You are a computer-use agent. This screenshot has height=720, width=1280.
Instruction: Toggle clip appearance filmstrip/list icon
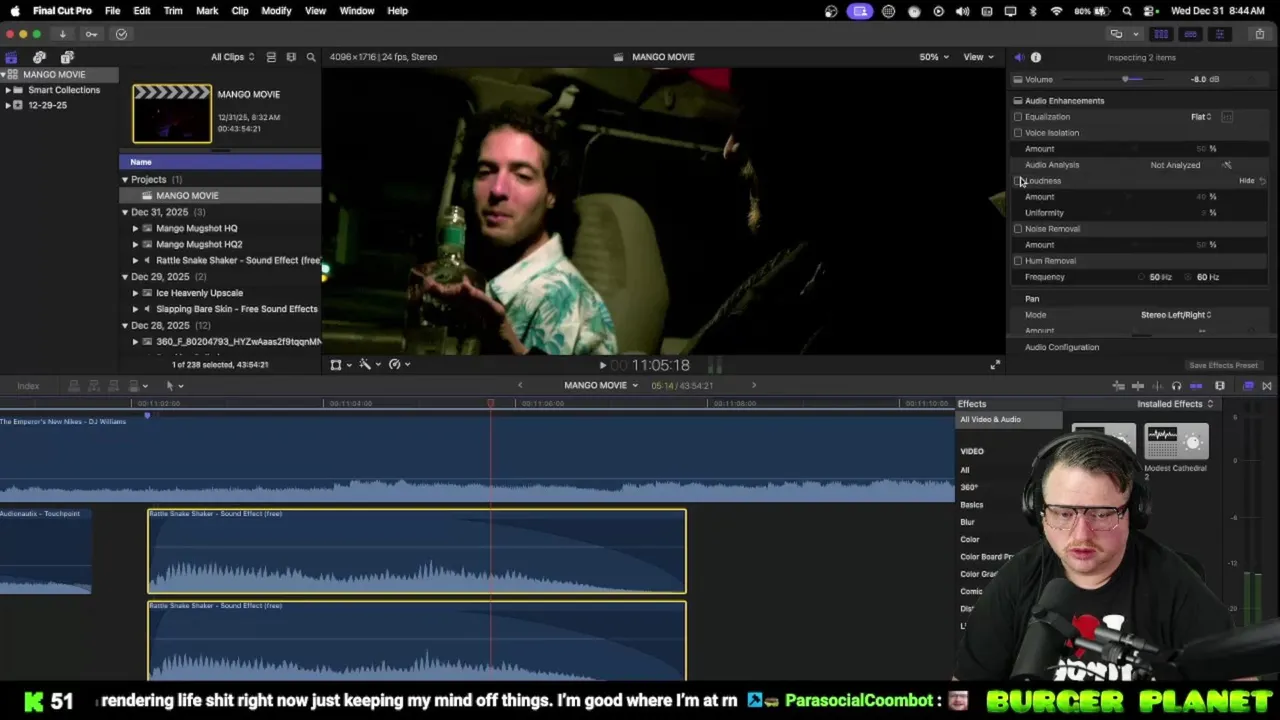tap(271, 57)
